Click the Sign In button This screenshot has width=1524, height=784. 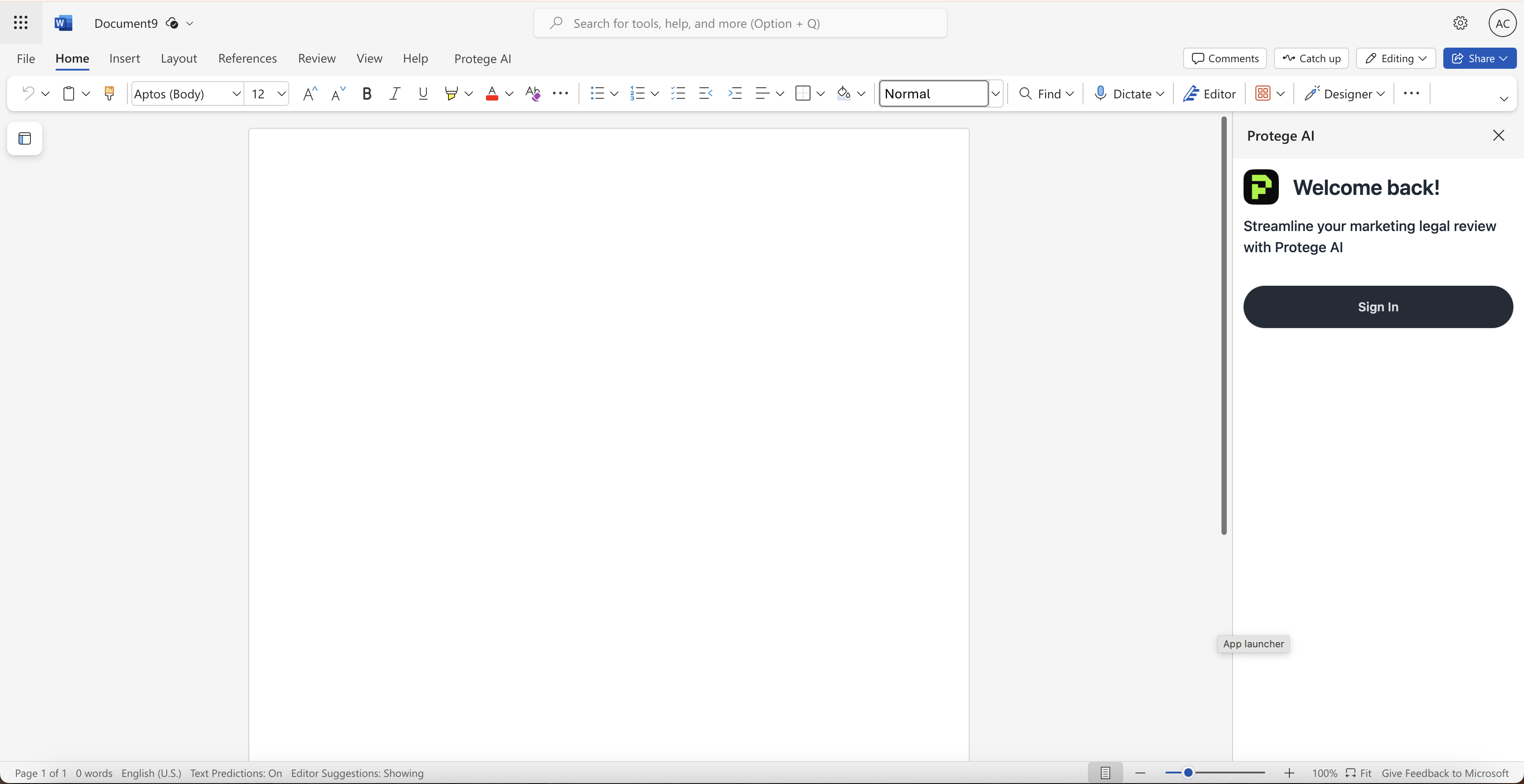pyautogui.click(x=1378, y=306)
